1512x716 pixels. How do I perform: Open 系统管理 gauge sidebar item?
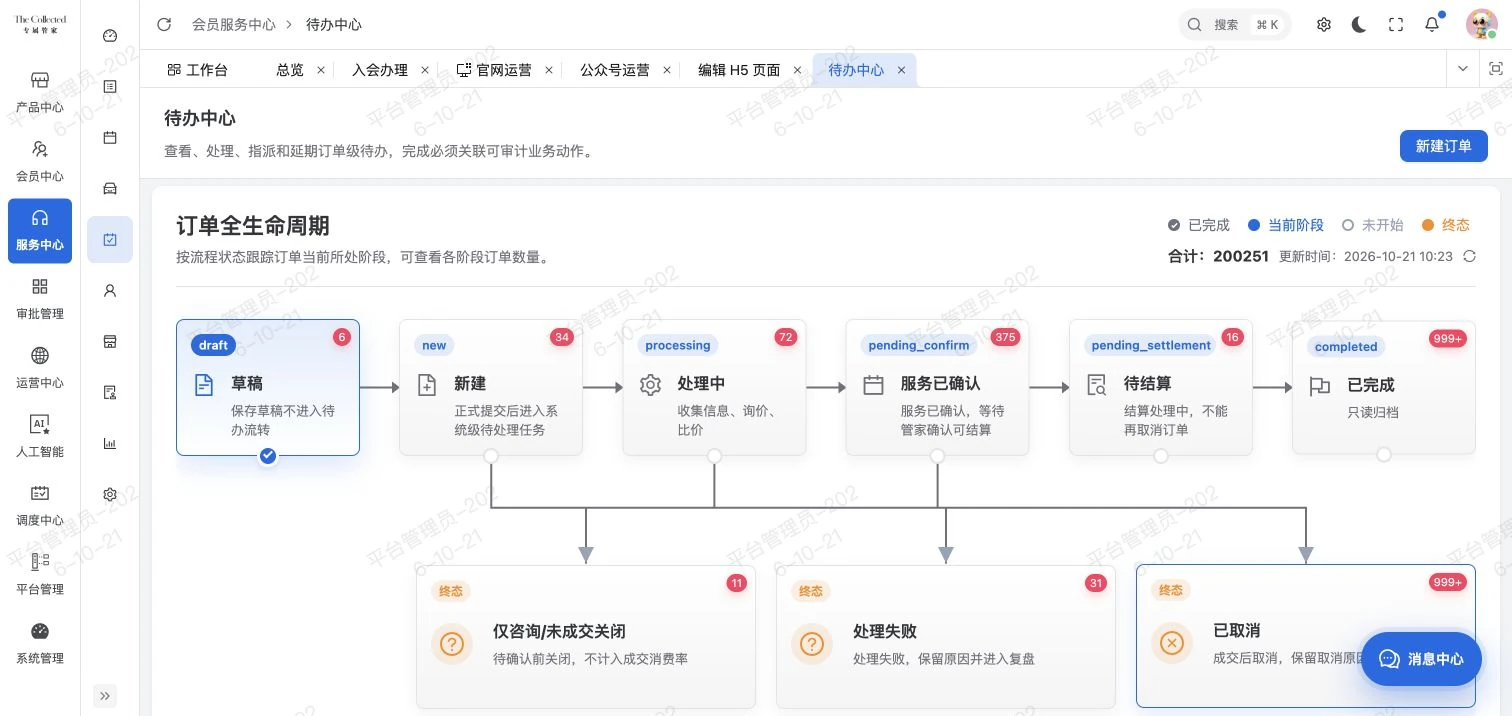point(40,643)
